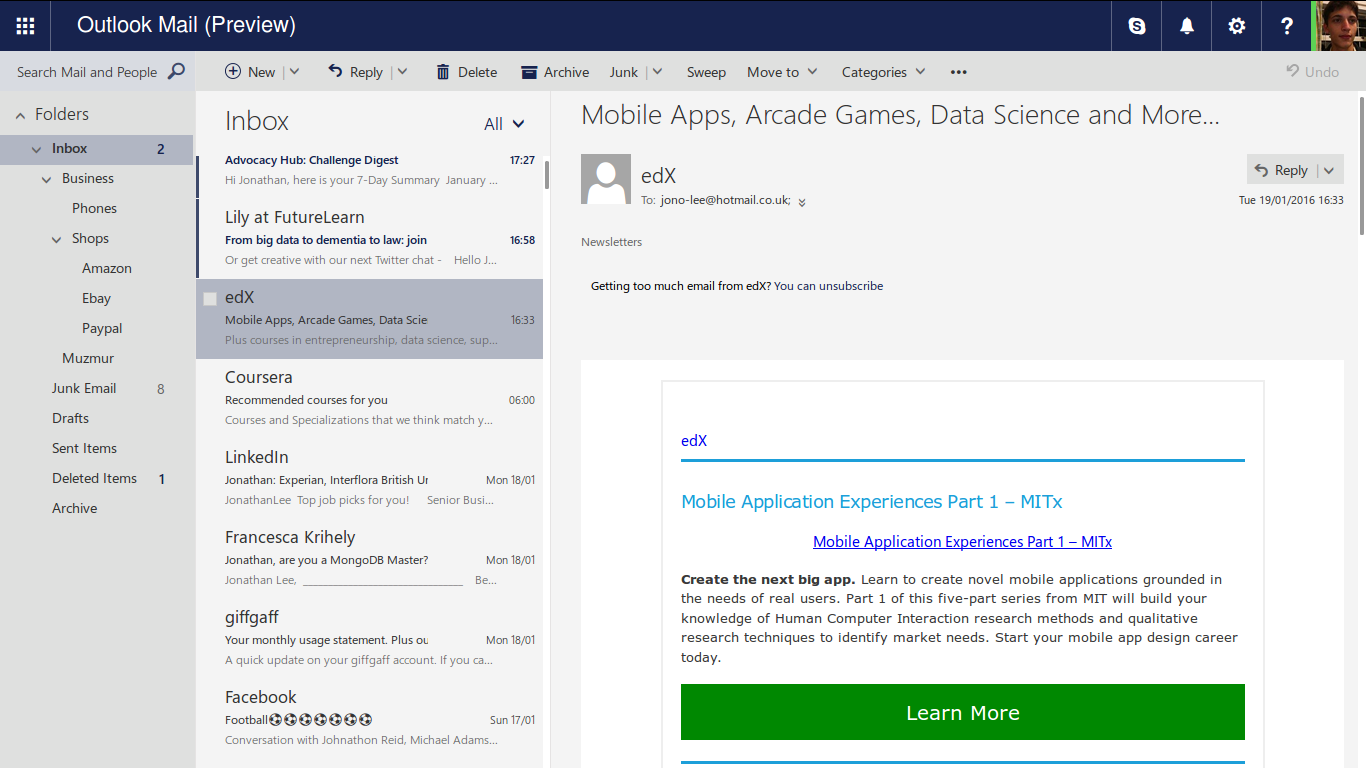Click the search magnifier icon
The height and width of the screenshot is (768, 1366).
(x=176, y=72)
